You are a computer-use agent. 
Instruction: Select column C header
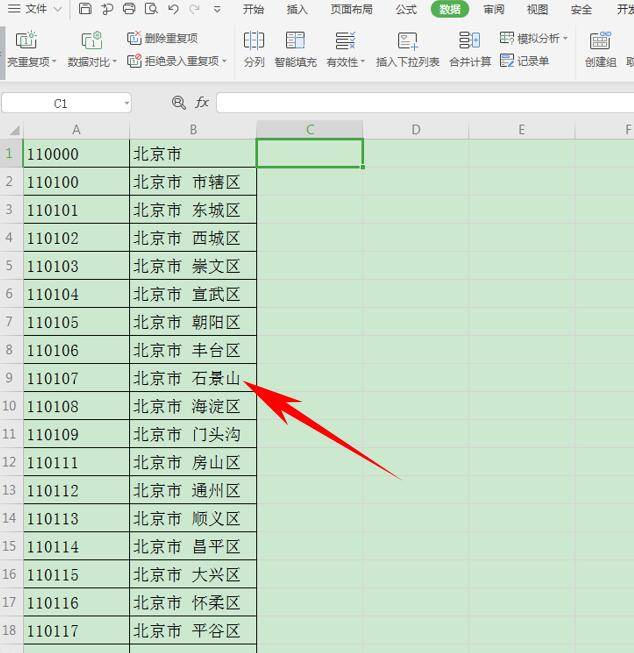(310, 130)
